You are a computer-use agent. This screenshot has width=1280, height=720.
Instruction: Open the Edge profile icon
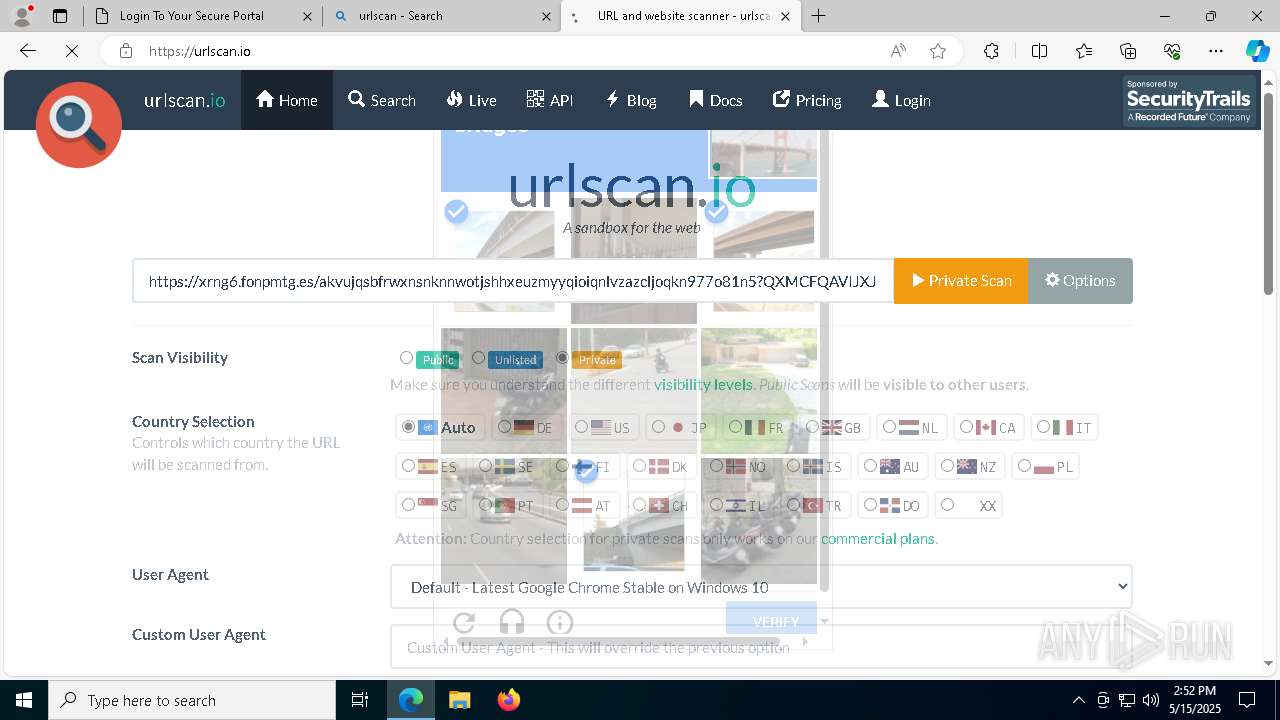point(22,16)
